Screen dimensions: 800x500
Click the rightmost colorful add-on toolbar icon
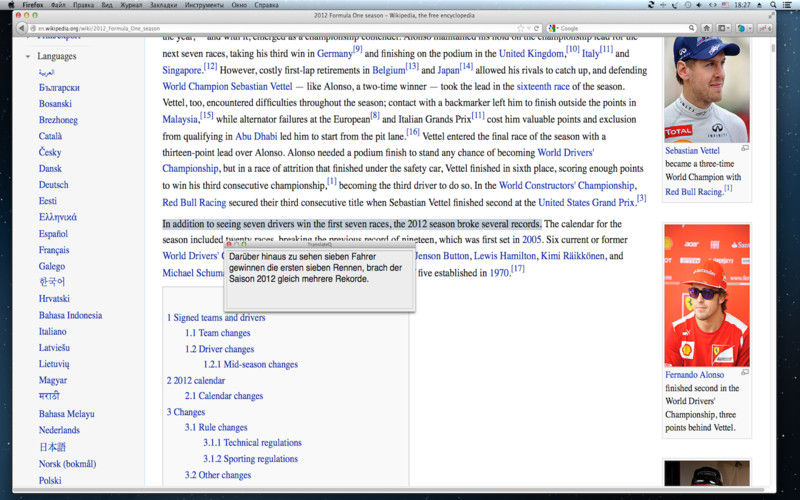pyautogui.click(x=765, y=29)
